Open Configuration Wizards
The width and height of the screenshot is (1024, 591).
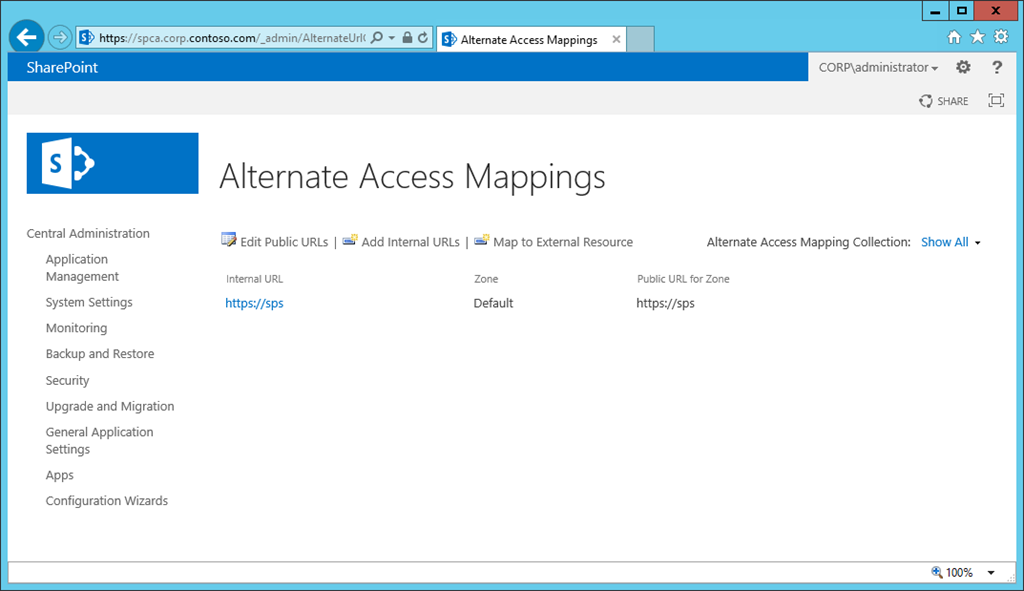[106, 501]
